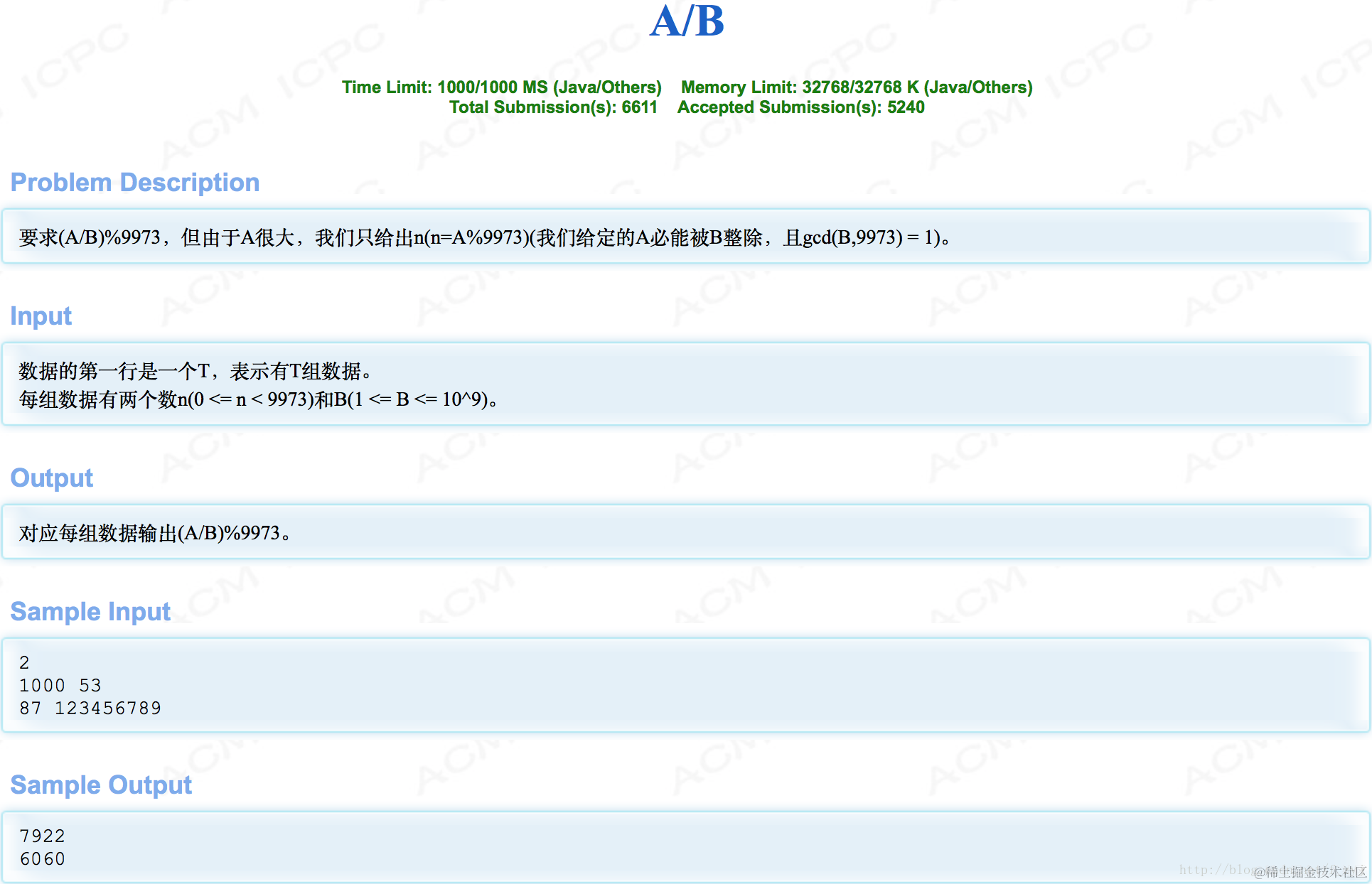
Task: Click the Problem Description heading
Action: (135, 183)
